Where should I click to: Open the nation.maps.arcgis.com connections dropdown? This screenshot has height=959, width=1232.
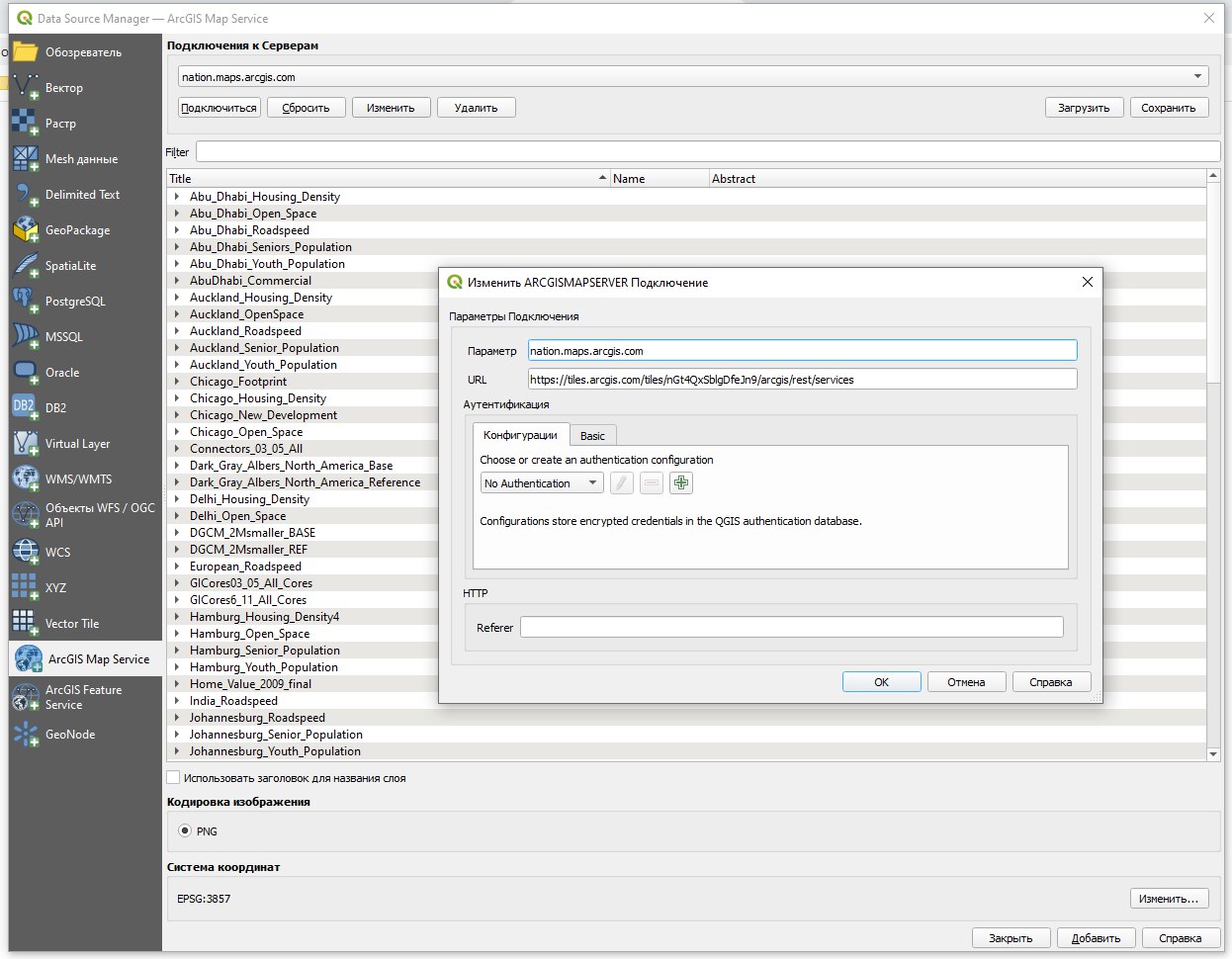click(x=693, y=76)
